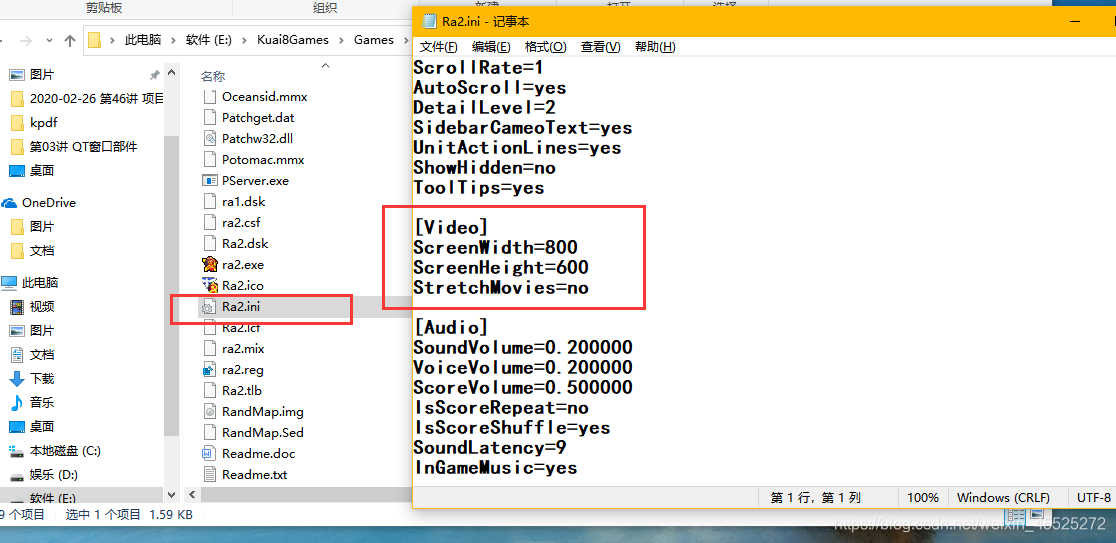Viewport: 1116px width, 543px height.
Task: Click the Notepad title bar icon
Action: (x=429, y=21)
